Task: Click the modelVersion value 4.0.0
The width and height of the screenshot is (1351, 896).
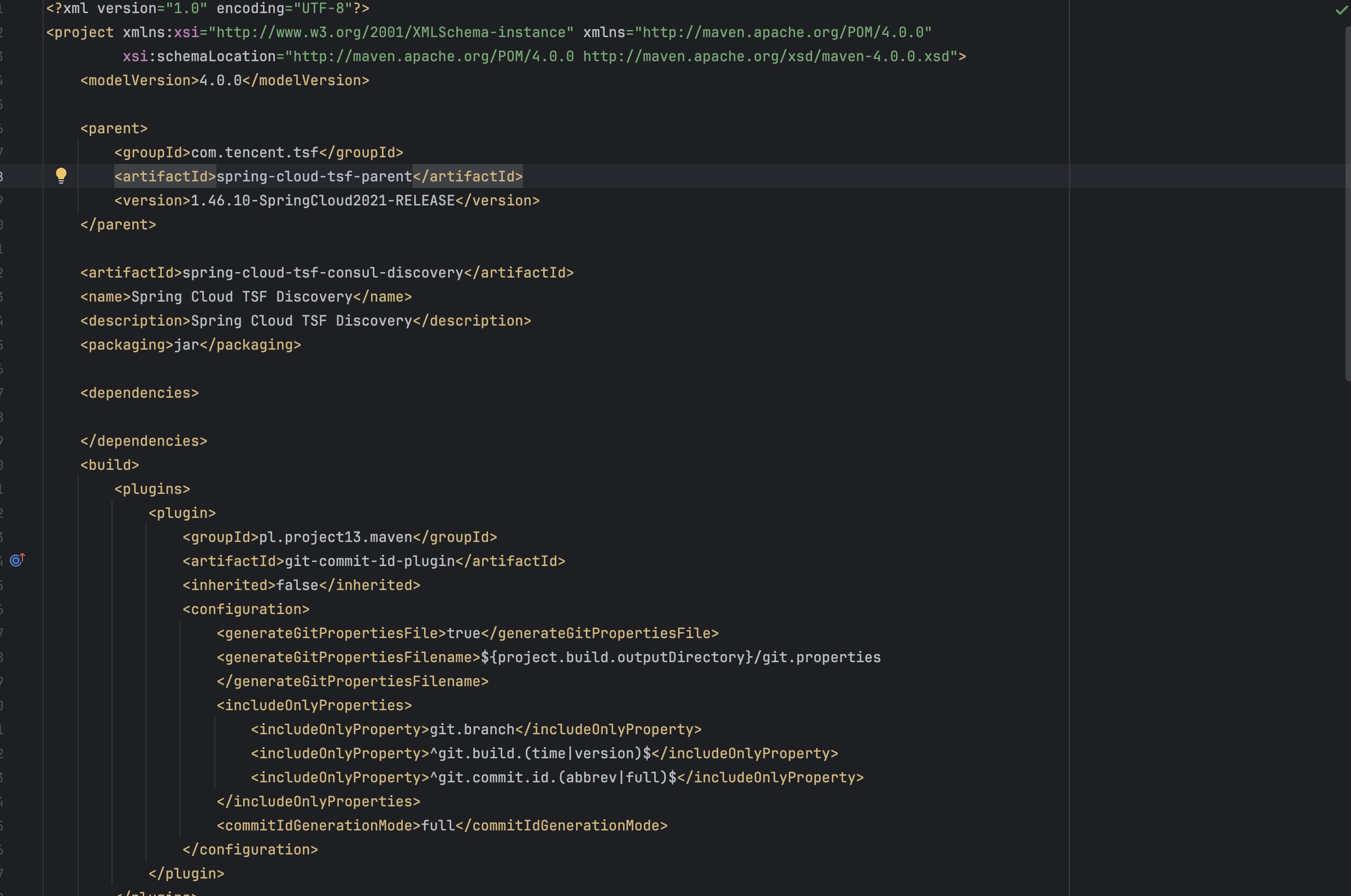Action: [221, 80]
